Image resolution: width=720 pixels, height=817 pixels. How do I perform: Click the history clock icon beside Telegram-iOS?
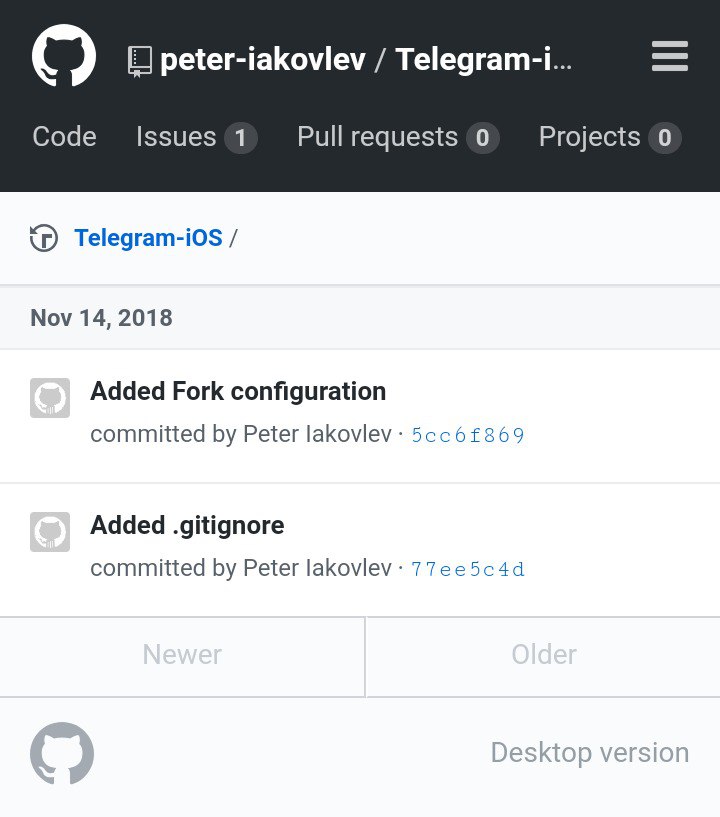pyautogui.click(x=44, y=238)
